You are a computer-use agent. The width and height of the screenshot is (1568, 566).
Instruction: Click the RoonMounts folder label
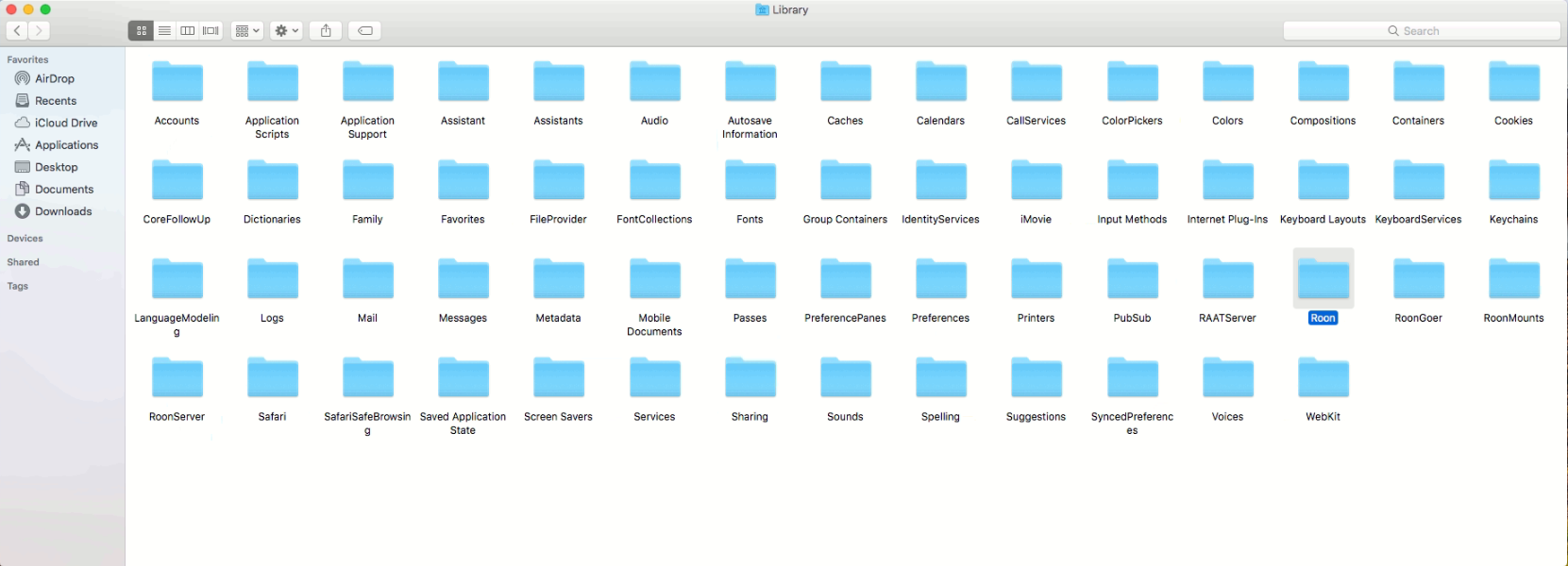pos(1514,318)
